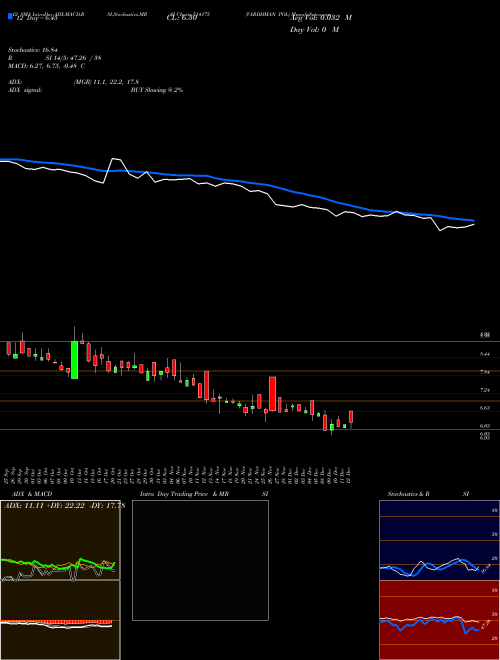This screenshot has width=500, height=660.
Task: Click the 'SI 14/3: 47.26 / 38' value
Action: coord(74,58)
